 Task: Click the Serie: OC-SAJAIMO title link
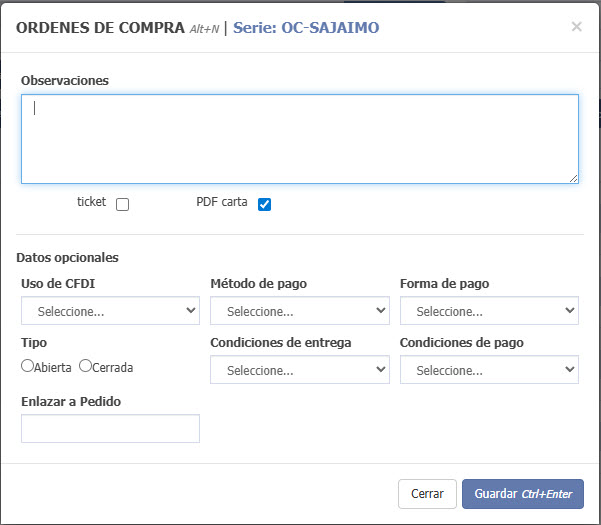[306, 28]
